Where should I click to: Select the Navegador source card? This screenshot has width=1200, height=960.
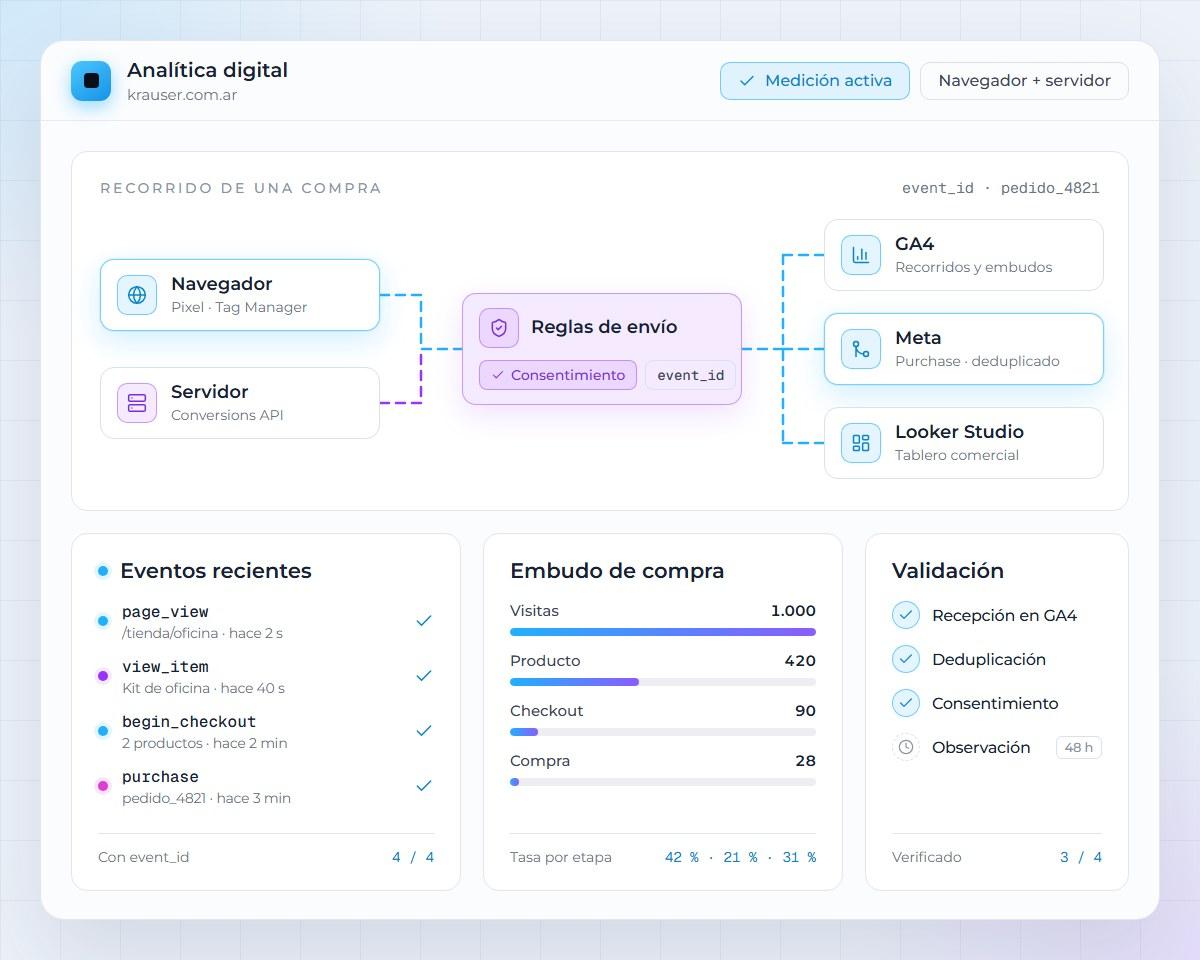(240, 295)
